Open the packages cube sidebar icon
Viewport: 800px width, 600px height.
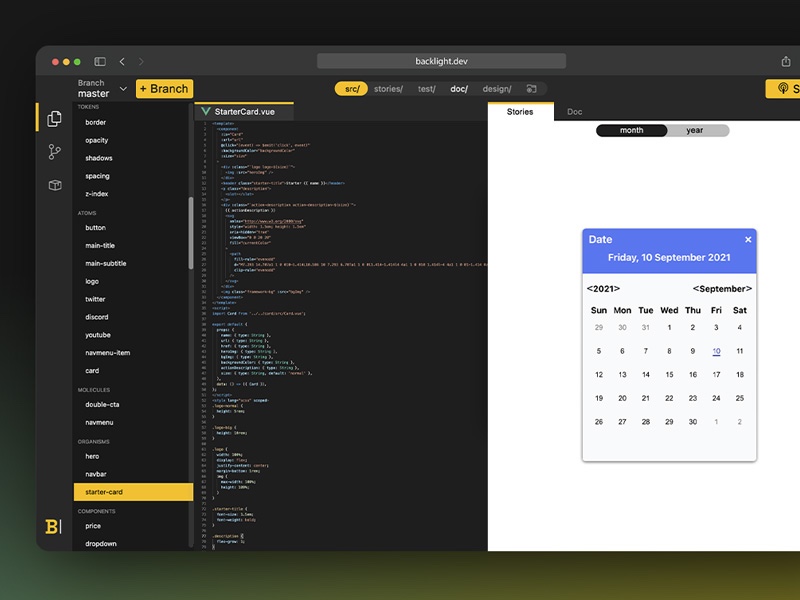[55, 185]
